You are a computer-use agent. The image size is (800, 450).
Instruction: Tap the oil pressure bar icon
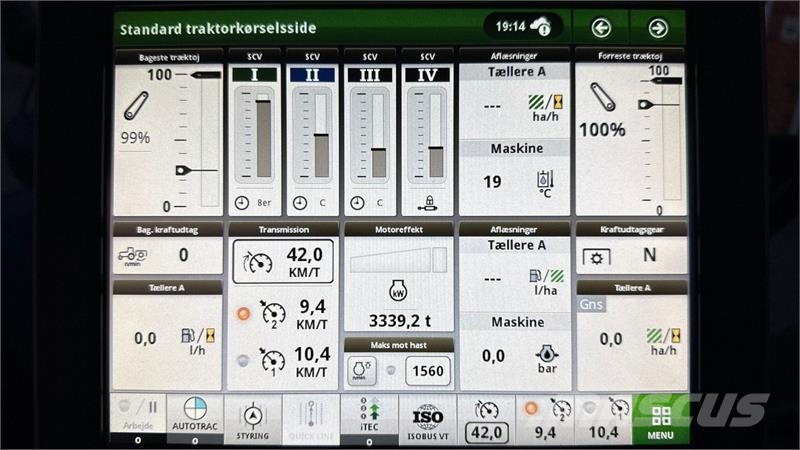click(547, 360)
